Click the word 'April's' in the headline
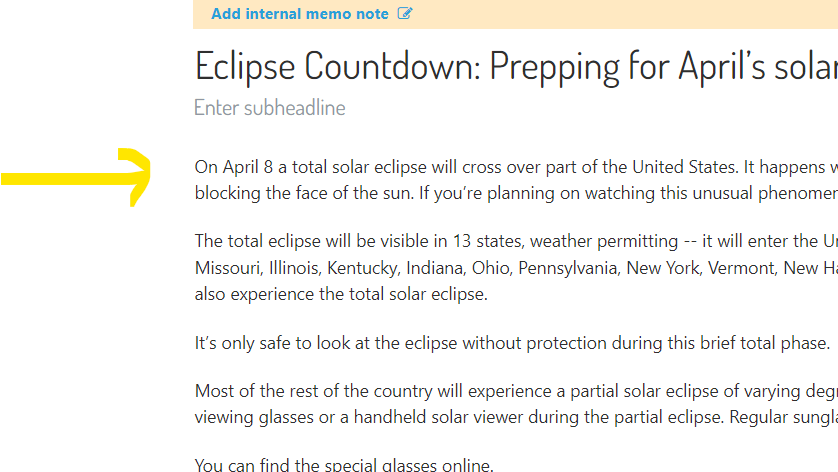838x472 pixels. (721, 67)
